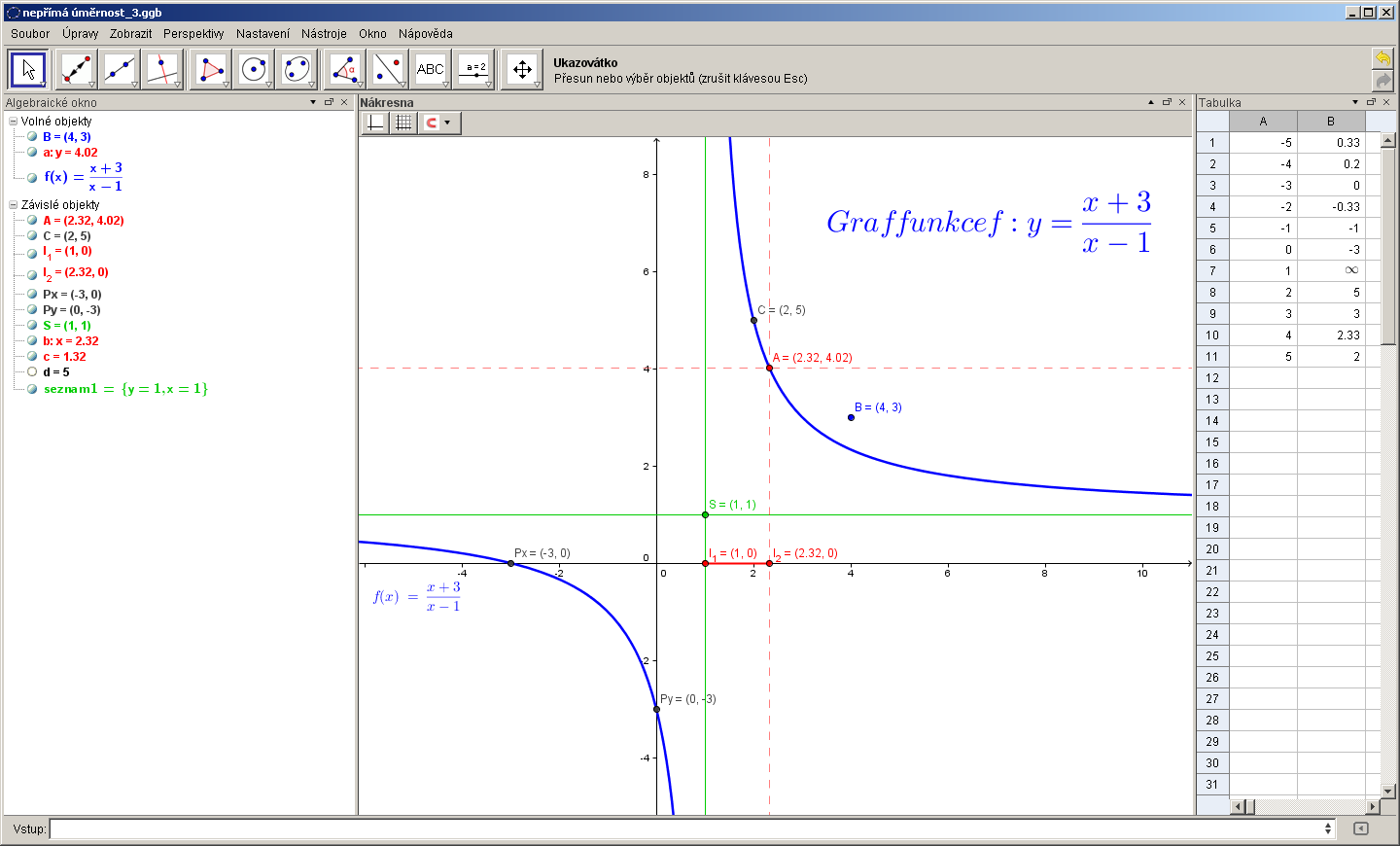Open point capturing dropdown arrow
The width and height of the screenshot is (1400, 846).
click(447, 123)
